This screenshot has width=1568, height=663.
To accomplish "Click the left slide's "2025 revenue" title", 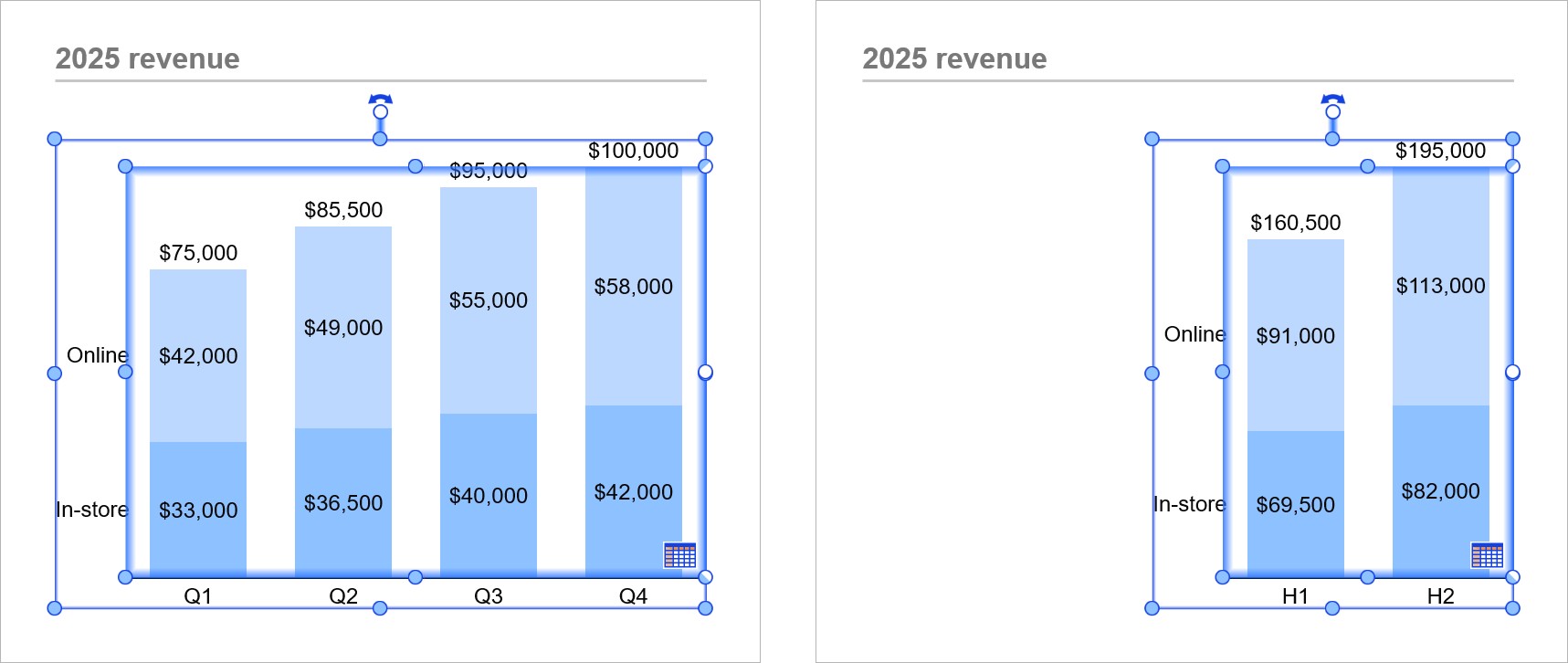I will click(148, 58).
